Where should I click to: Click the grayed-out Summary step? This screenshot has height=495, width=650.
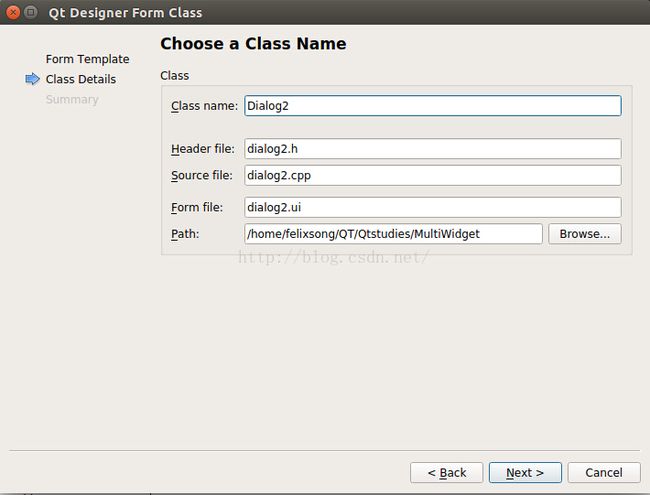coord(72,99)
